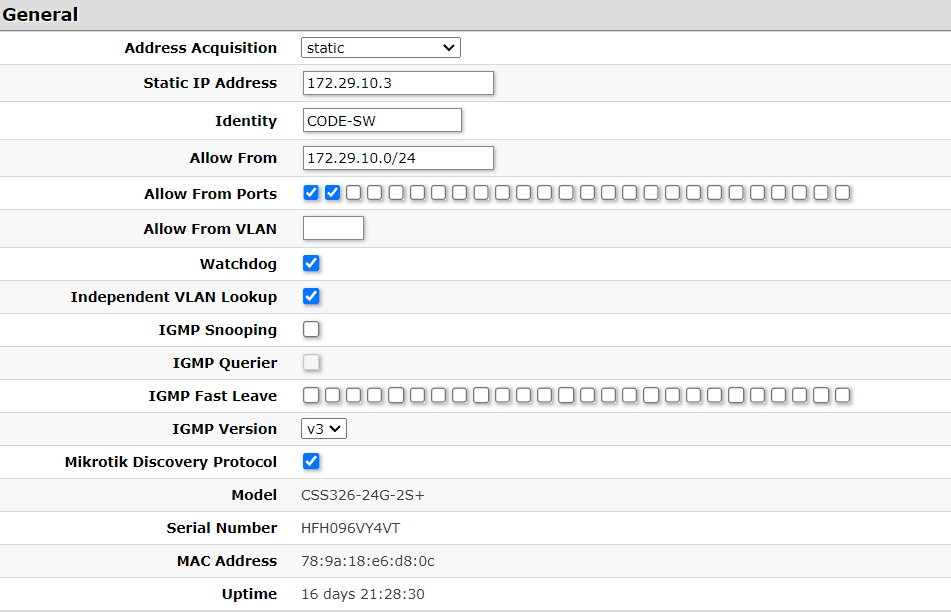Click the IGMP Fast Leave label

pyautogui.click(x=213, y=395)
